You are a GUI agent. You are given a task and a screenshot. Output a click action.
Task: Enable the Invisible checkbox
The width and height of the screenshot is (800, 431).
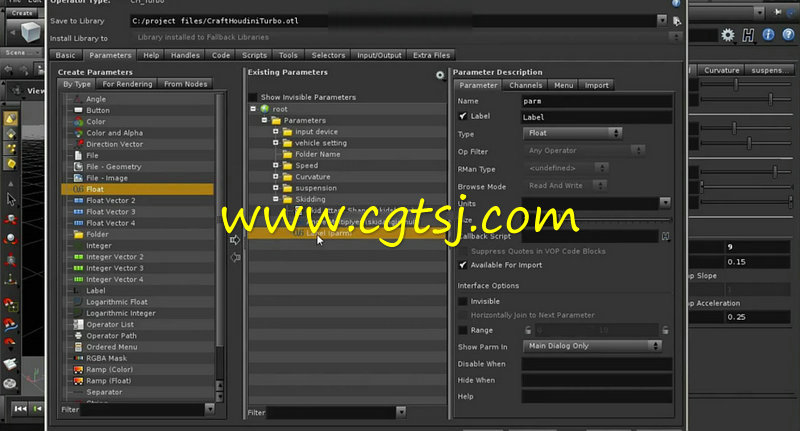(463, 301)
